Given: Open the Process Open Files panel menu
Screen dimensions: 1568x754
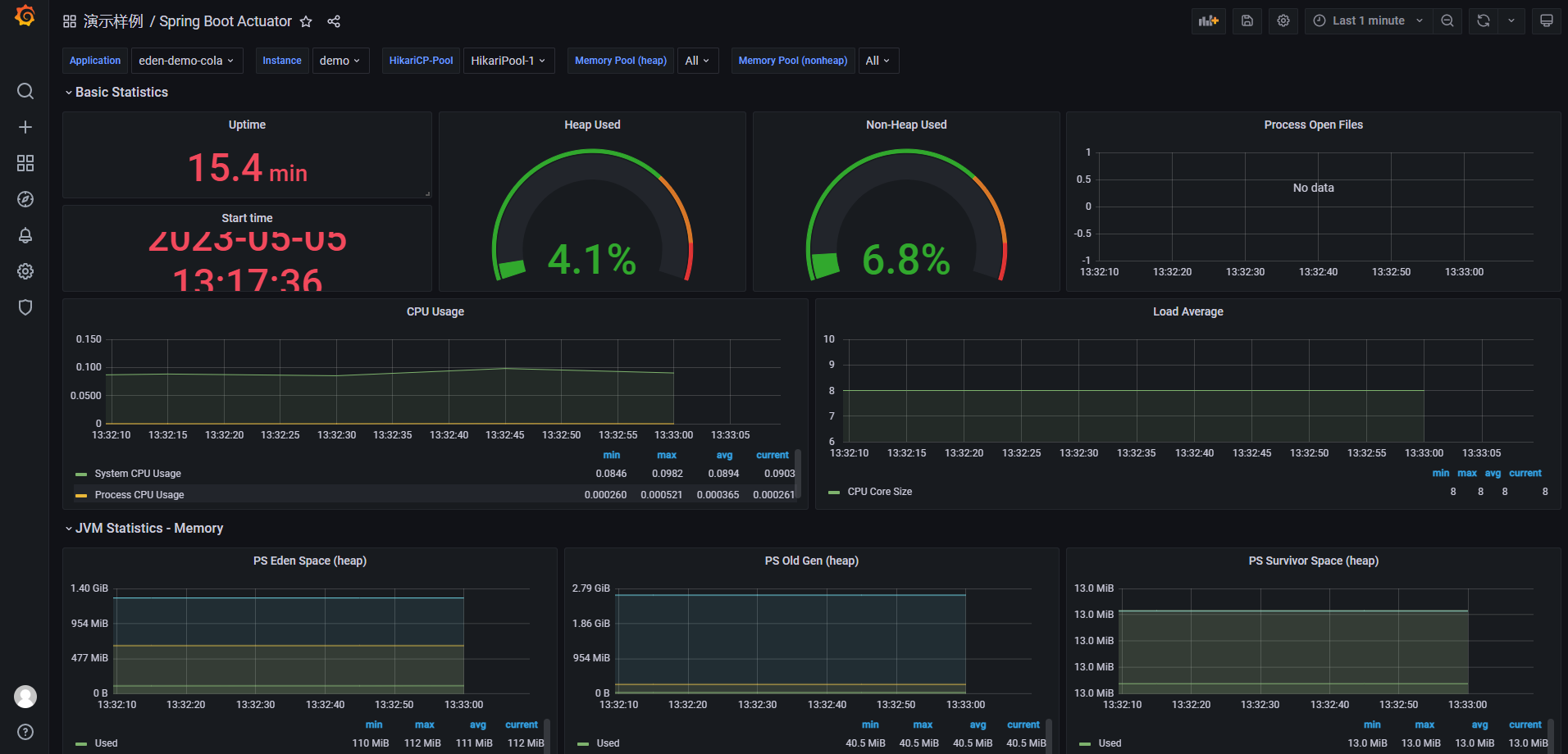Looking at the screenshot, I should tap(1313, 125).
